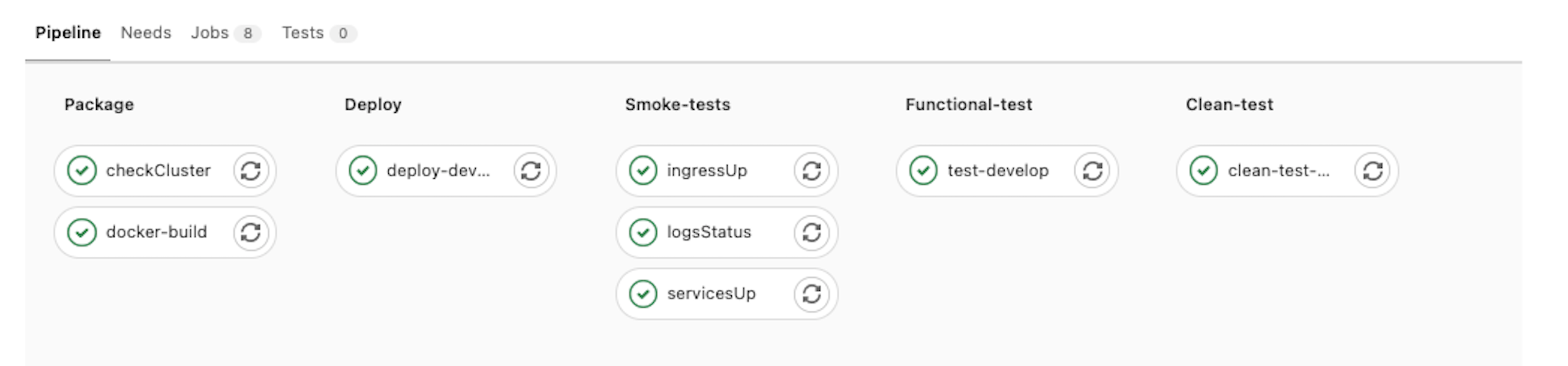Image resolution: width=1568 pixels, height=366 pixels.
Task: Retry the deploy-dev job
Action: 531,171
